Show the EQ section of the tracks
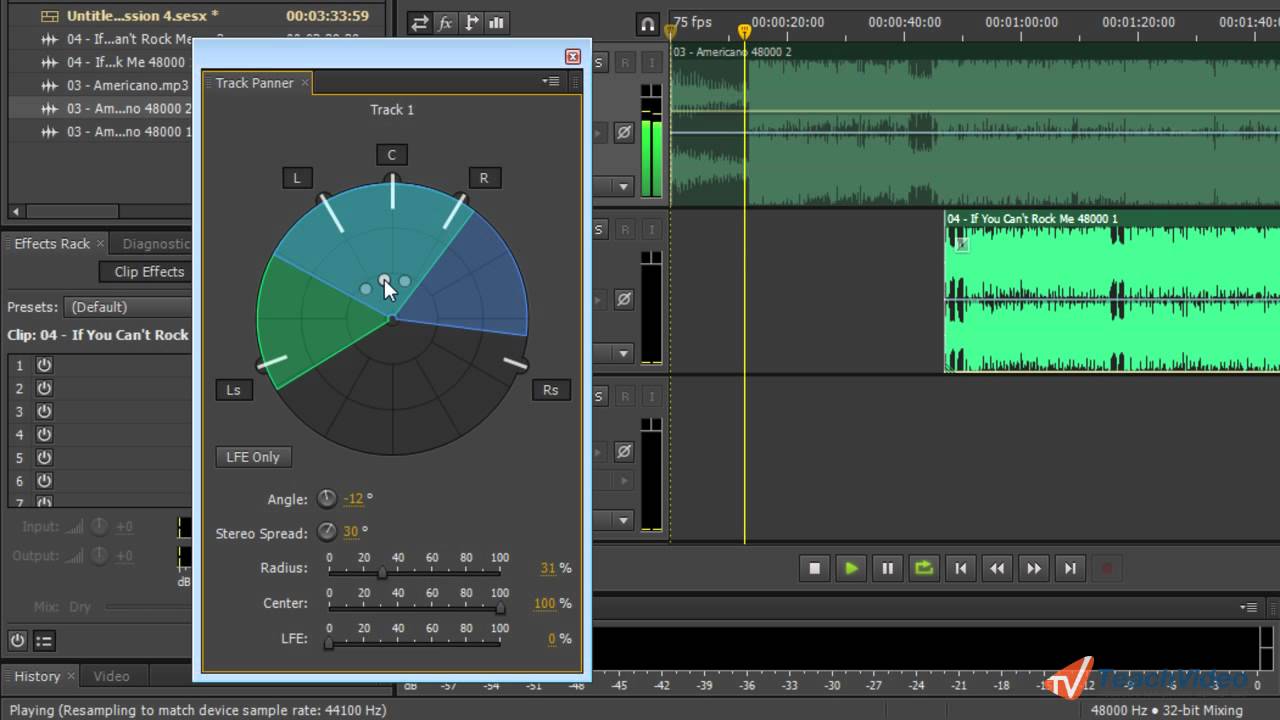 [x=497, y=23]
